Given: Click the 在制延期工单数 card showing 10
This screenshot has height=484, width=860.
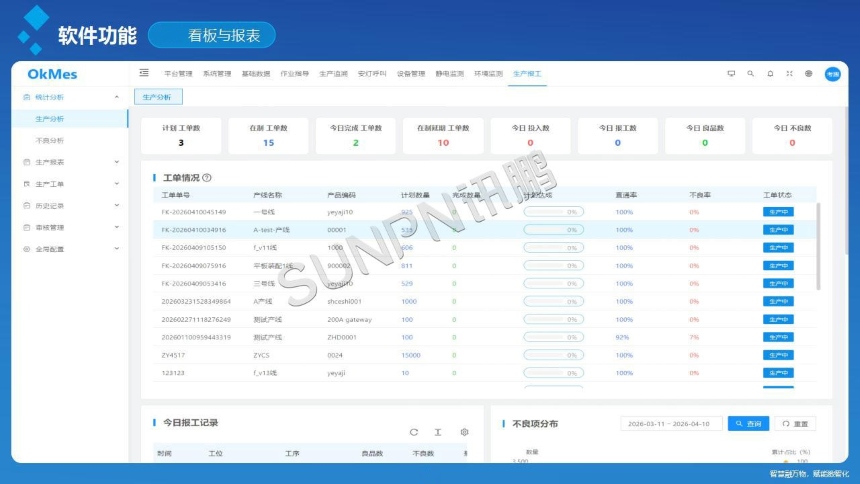Looking at the screenshot, I should pyautogui.click(x=443, y=136).
